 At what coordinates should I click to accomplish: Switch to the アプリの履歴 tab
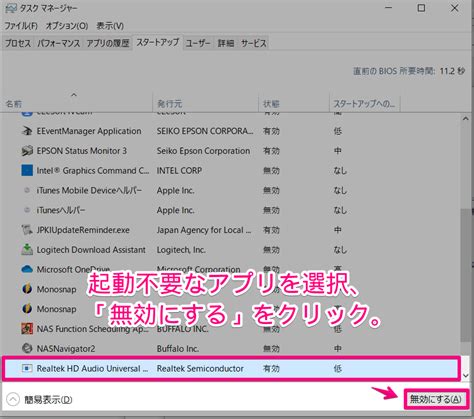coord(108,43)
